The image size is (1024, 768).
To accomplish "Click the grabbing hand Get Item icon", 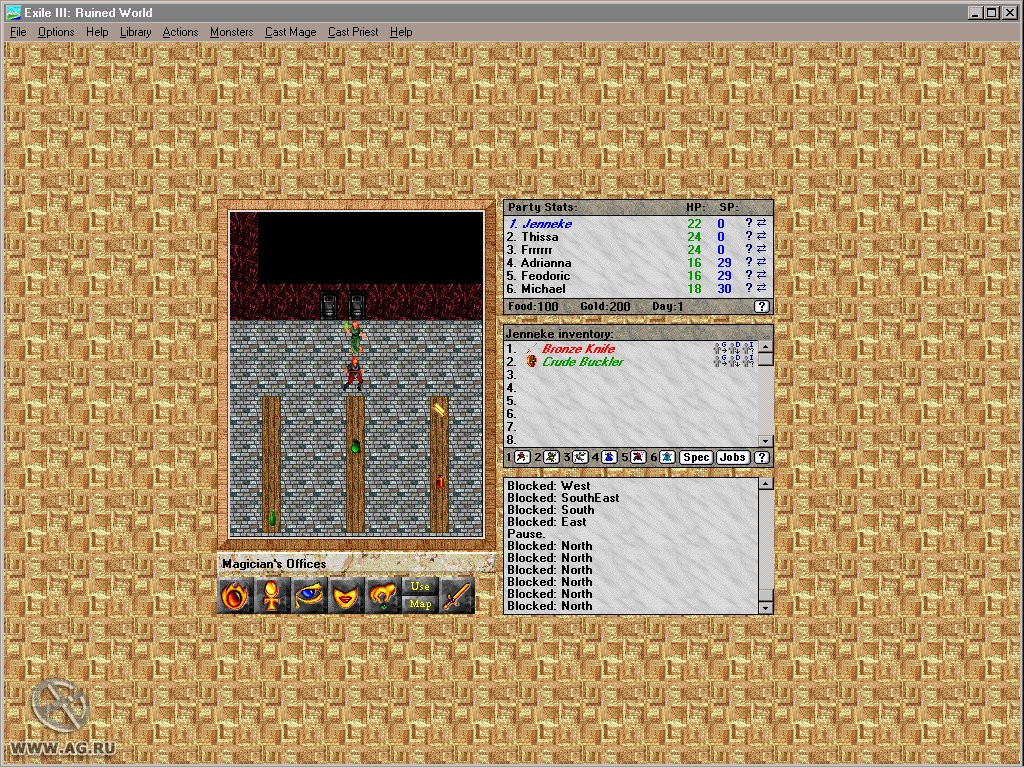I will click(x=383, y=596).
